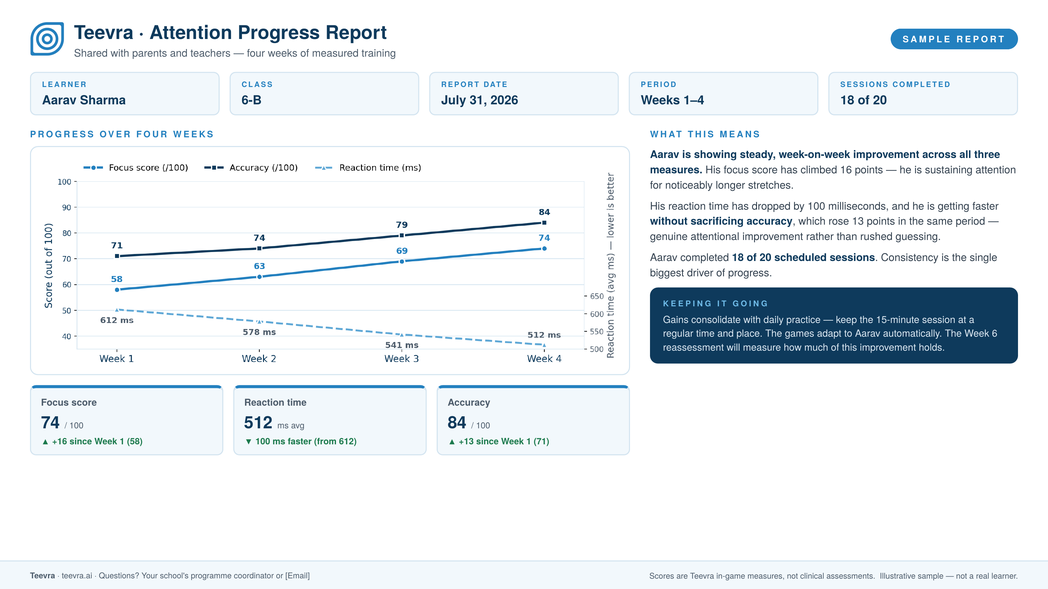
Task: Click the Reaction time legend entry
Action: coord(368,168)
